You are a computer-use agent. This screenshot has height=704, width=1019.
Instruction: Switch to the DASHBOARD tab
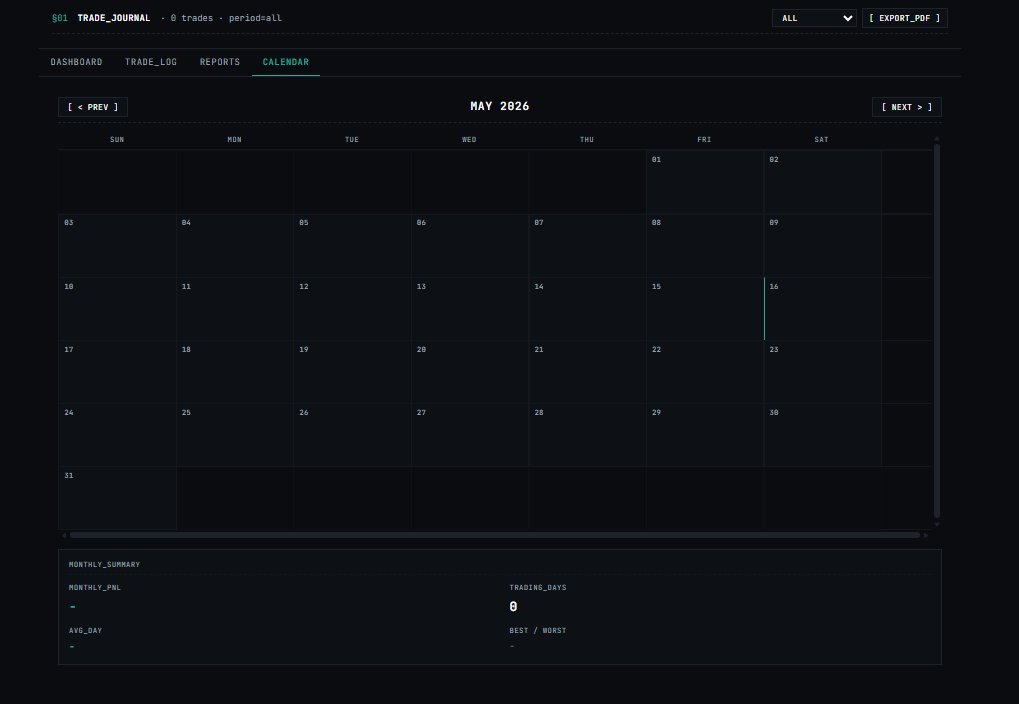[76, 62]
